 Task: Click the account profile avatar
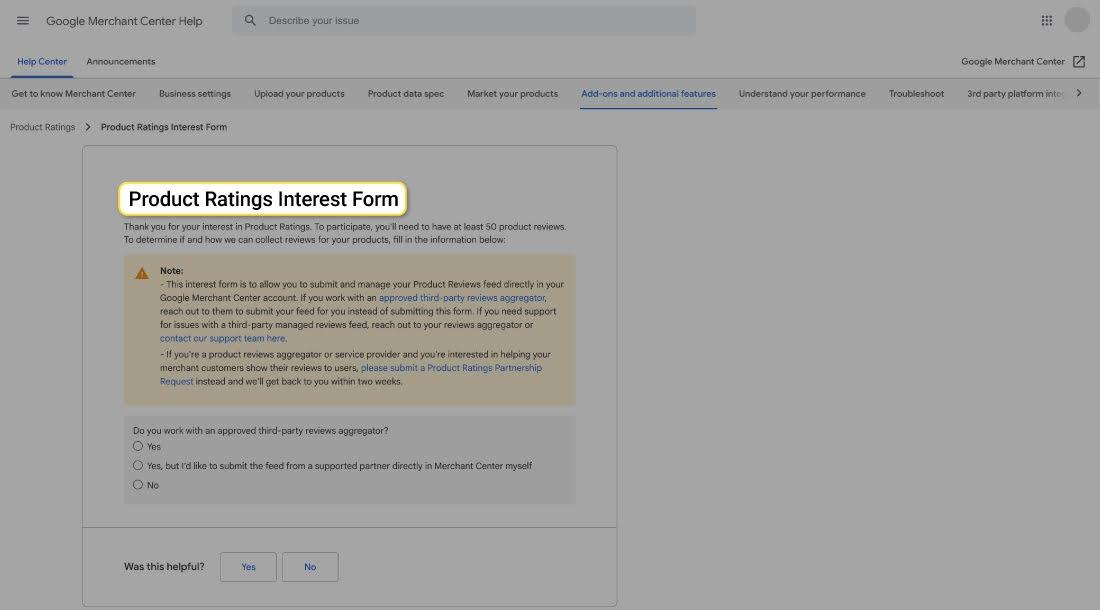(1077, 20)
